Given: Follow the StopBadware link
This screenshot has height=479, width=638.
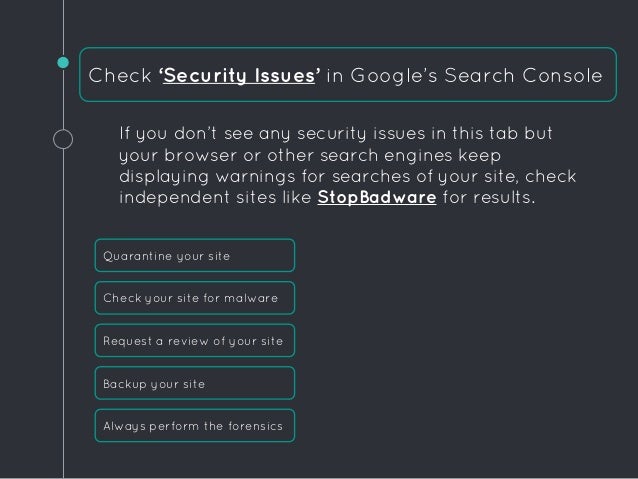Looking at the screenshot, I should (375, 196).
